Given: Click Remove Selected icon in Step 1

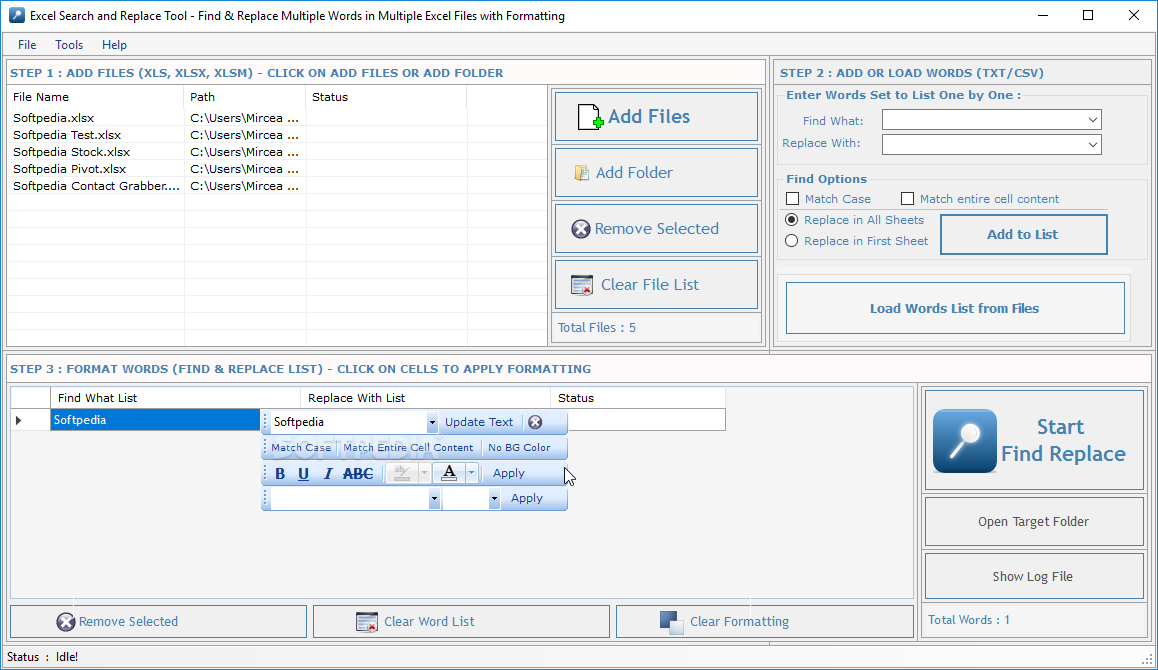Looking at the screenshot, I should pos(581,229).
